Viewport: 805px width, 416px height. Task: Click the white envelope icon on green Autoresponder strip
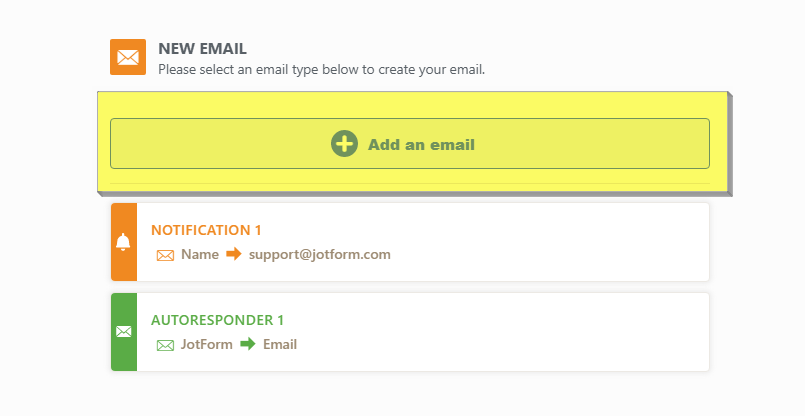[123, 332]
